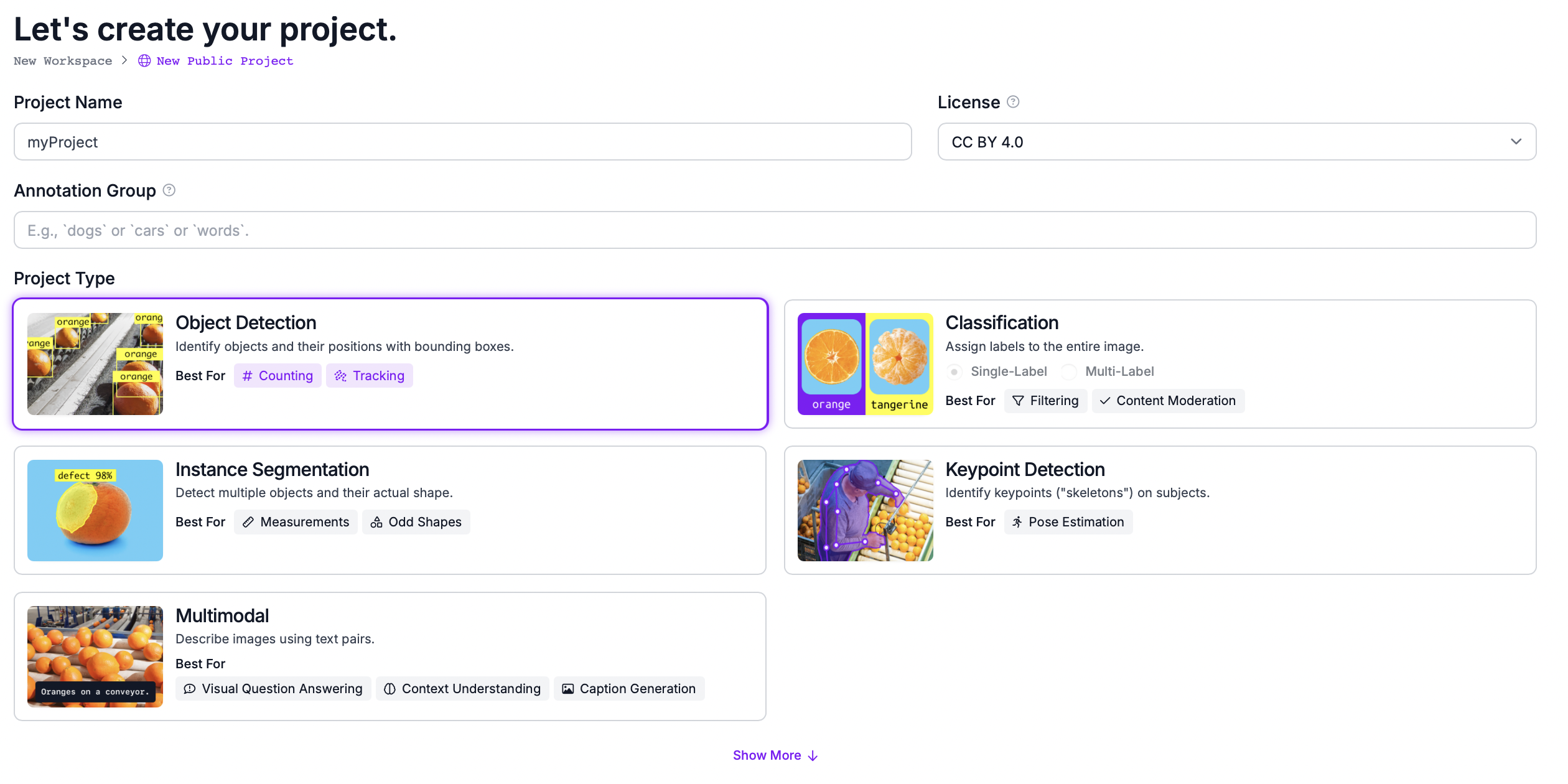Choose the Object Detection project type
The height and width of the screenshot is (784, 1568).
pyautogui.click(x=391, y=365)
